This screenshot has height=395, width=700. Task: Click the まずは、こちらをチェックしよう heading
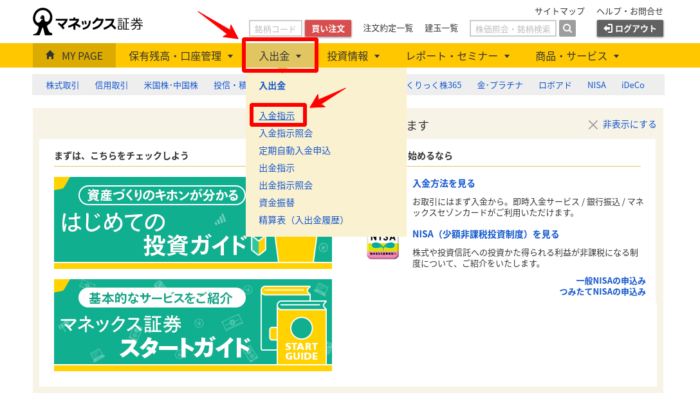pos(121,156)
